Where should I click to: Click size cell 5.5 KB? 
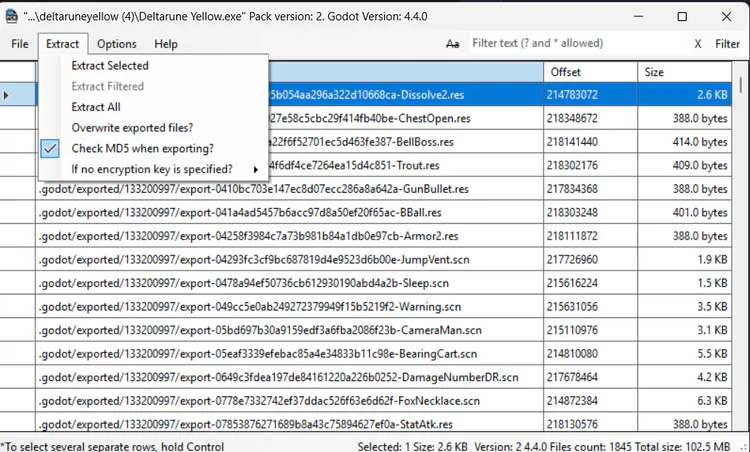coord(684,354)
